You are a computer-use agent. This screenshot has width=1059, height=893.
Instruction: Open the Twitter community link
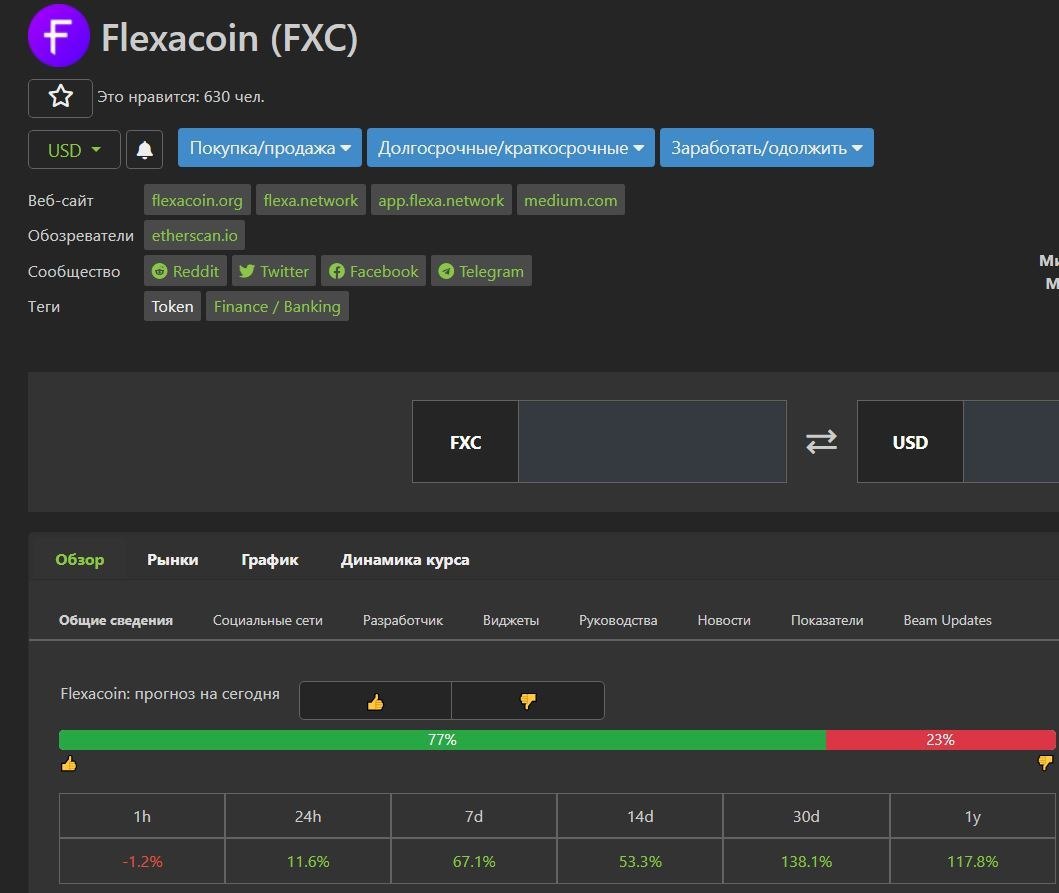click(x=274, y=271)
